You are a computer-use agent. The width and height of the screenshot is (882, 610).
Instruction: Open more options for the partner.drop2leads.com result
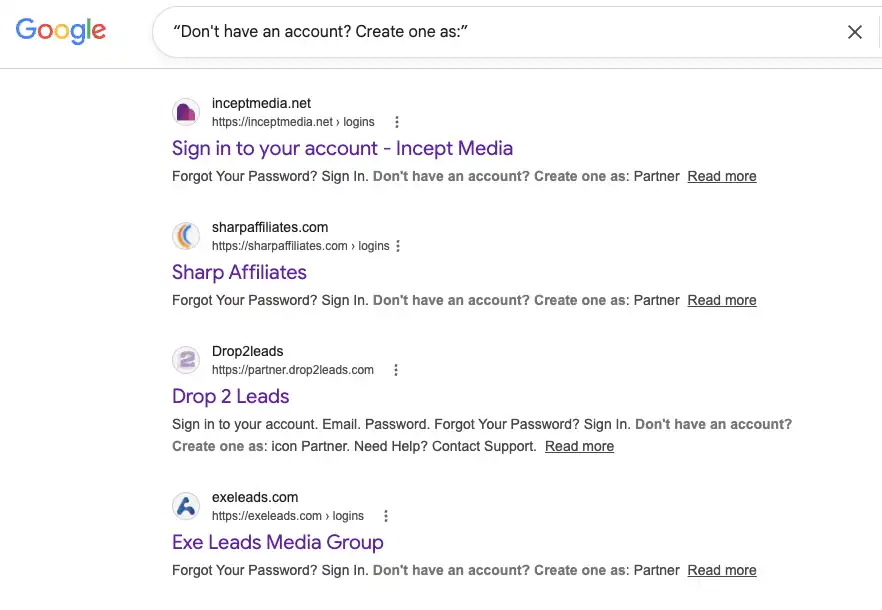click(396, 370)
